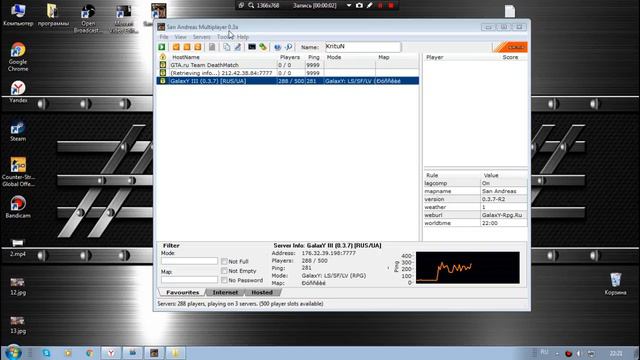Open the Help menu
The width and height of the screenshot is (640, 360).
[x=242, y=37]
